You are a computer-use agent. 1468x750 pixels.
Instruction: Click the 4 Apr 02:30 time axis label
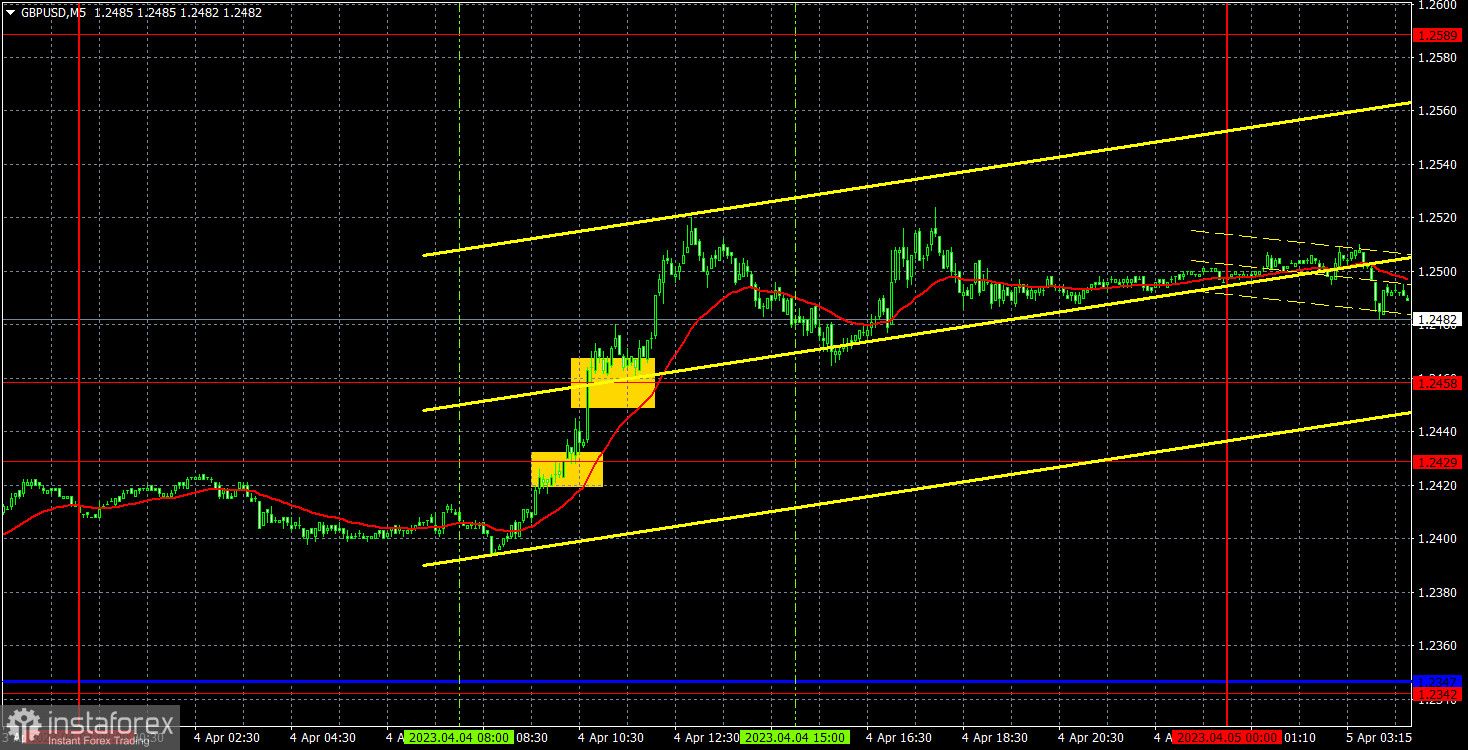coord(227,737)
